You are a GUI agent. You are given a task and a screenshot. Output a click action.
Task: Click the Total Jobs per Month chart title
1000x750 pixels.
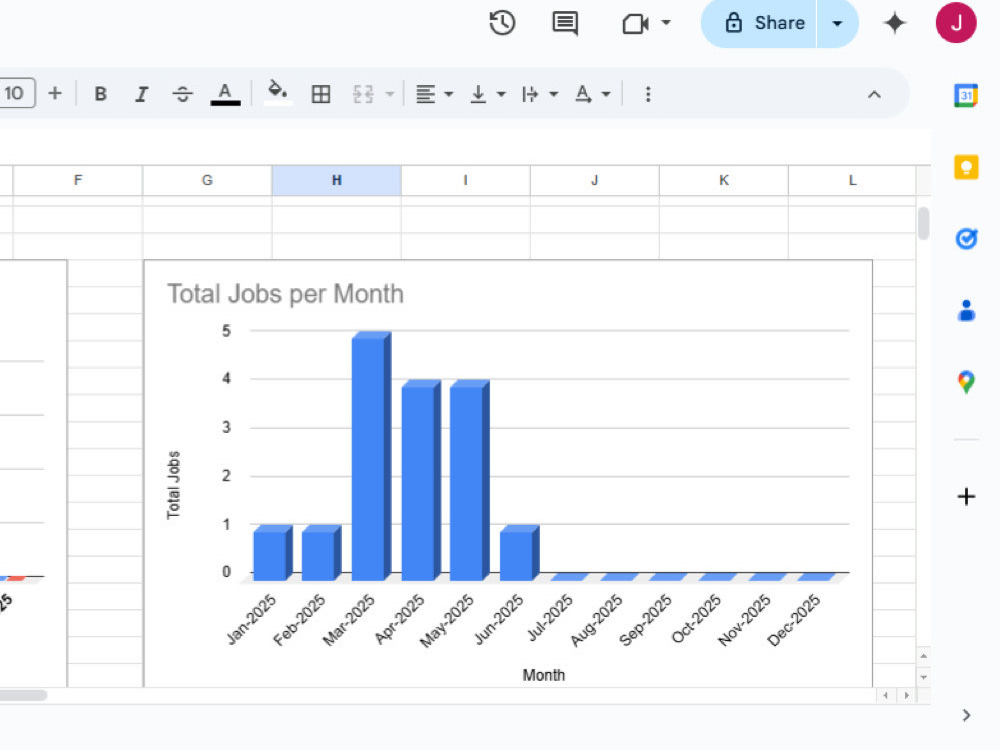(x=285, y=294)
